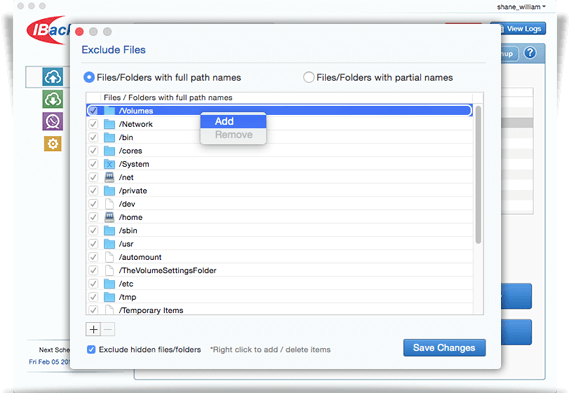This screenshot has width=570, height=393.
Task: Click the Save Changes button
Action: tap(444, 348)
